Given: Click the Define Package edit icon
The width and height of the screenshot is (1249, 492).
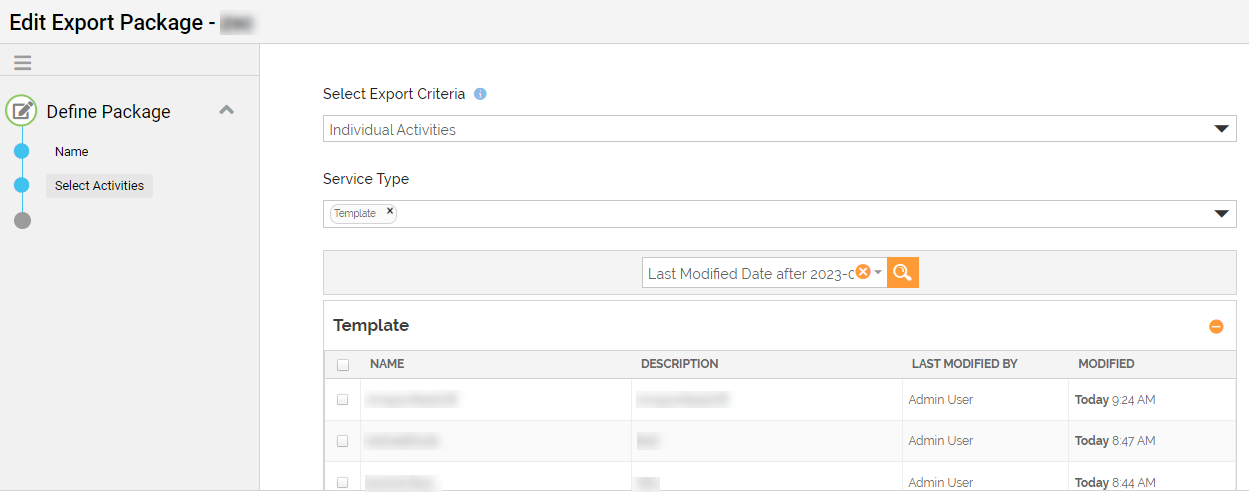Looking at the screenshot, I should point(22,111).
